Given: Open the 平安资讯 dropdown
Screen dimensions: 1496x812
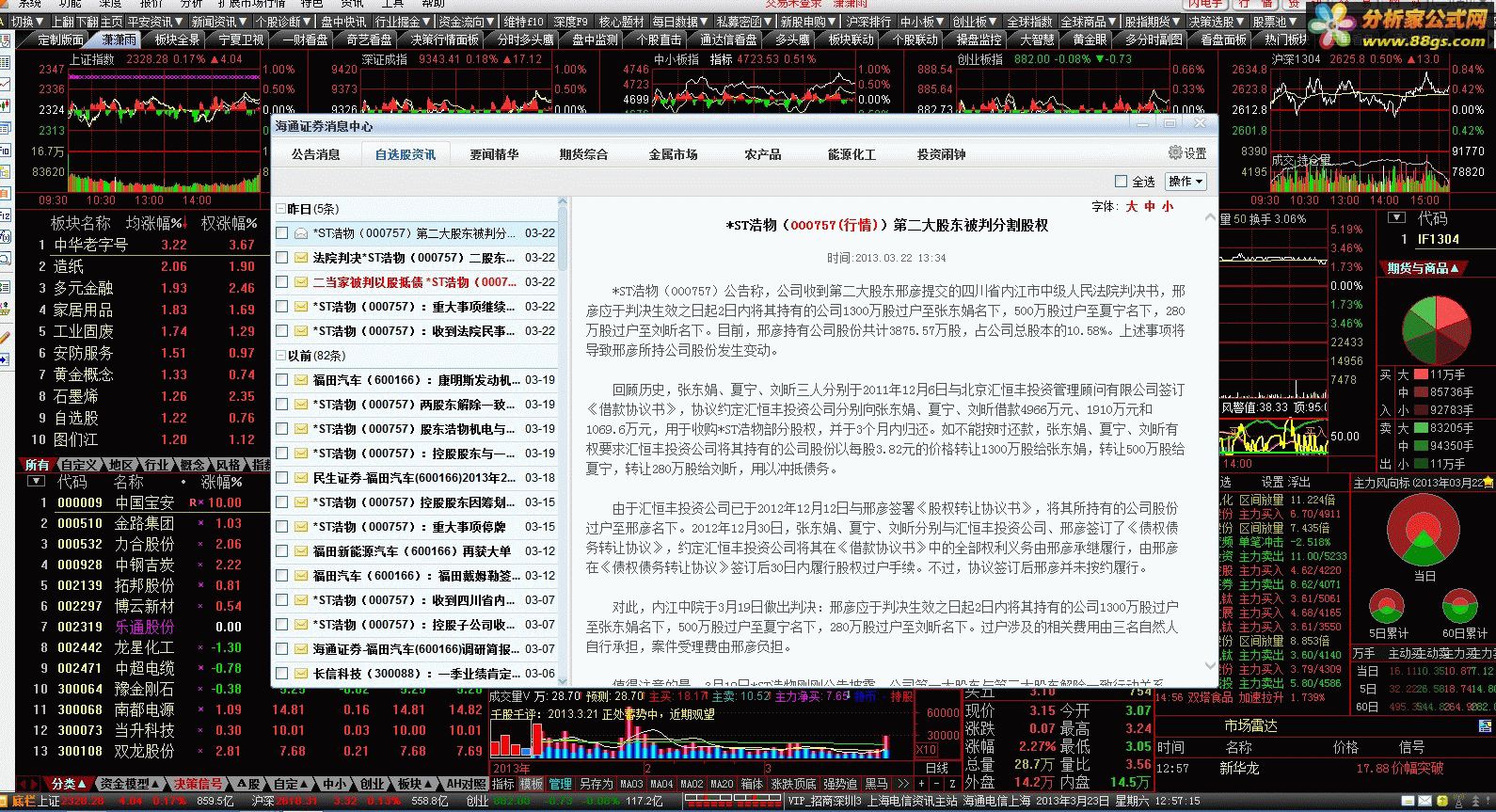Looking at the screenshot, I should (156, 22).
